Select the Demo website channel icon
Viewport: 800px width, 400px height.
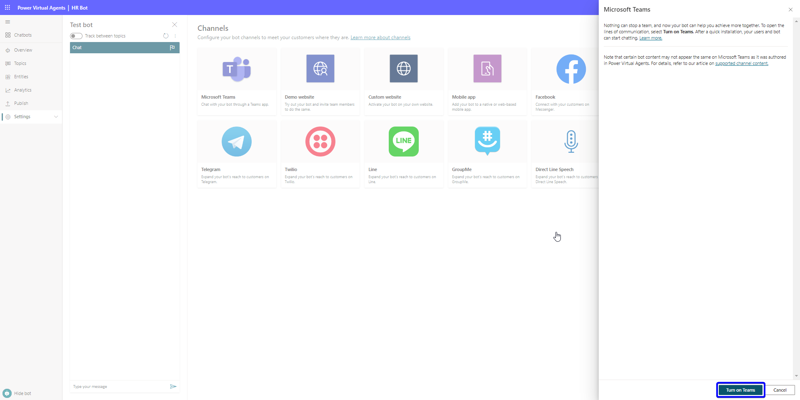coord(320,68)
